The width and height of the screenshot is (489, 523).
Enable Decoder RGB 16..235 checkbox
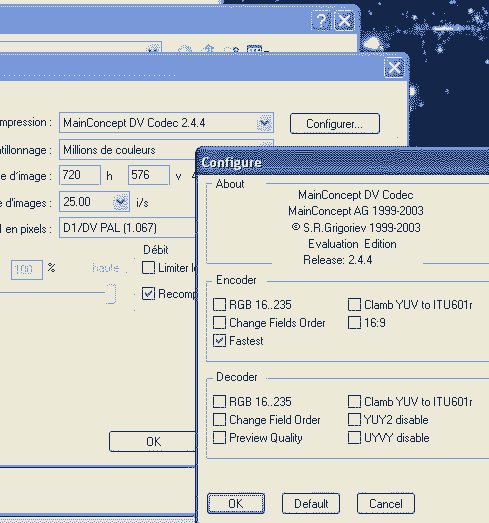219,402
